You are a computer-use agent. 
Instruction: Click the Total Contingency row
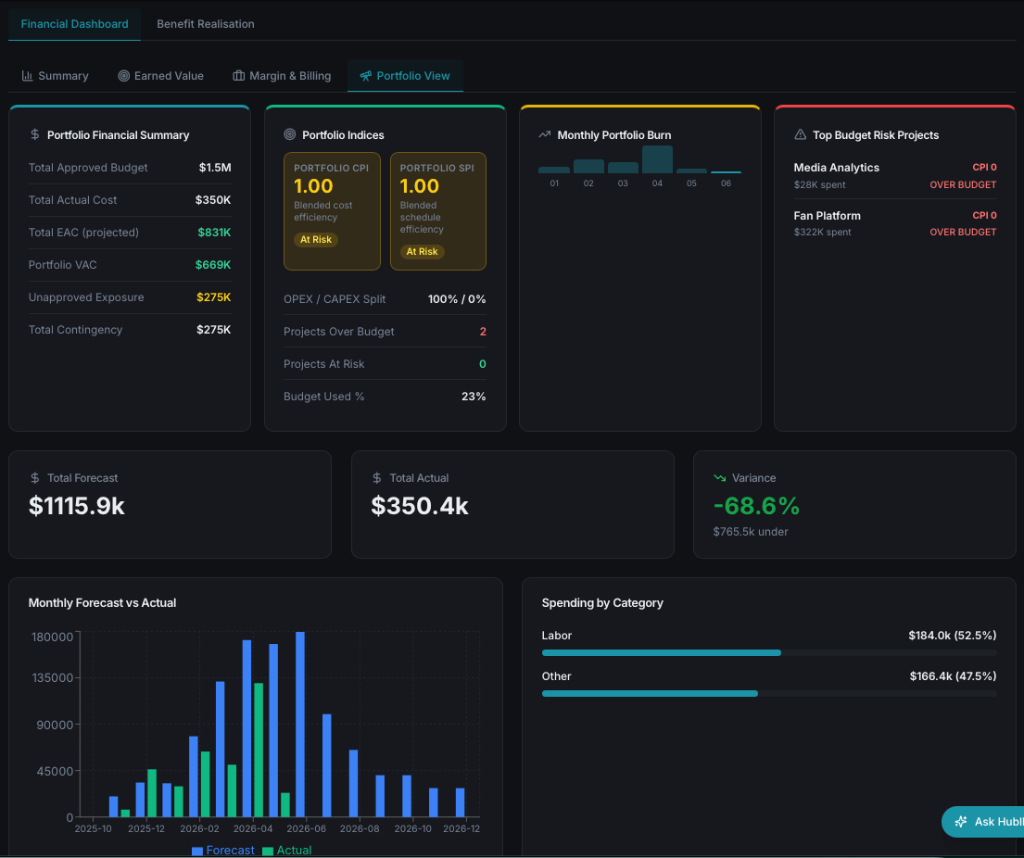129,330
